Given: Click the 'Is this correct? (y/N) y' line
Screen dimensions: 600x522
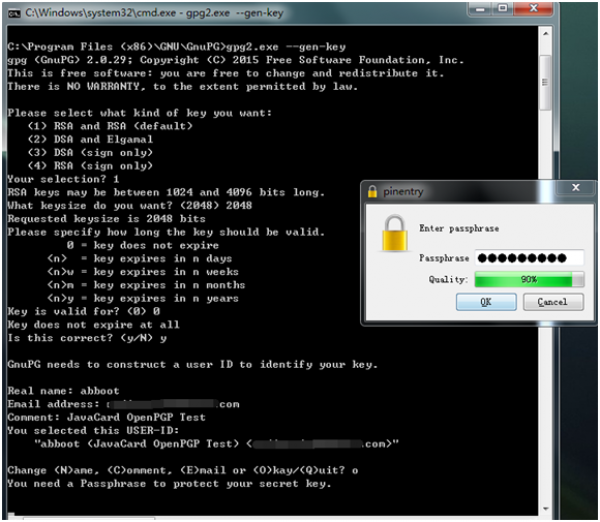Looking at the screenshot, I should (87, 338).
